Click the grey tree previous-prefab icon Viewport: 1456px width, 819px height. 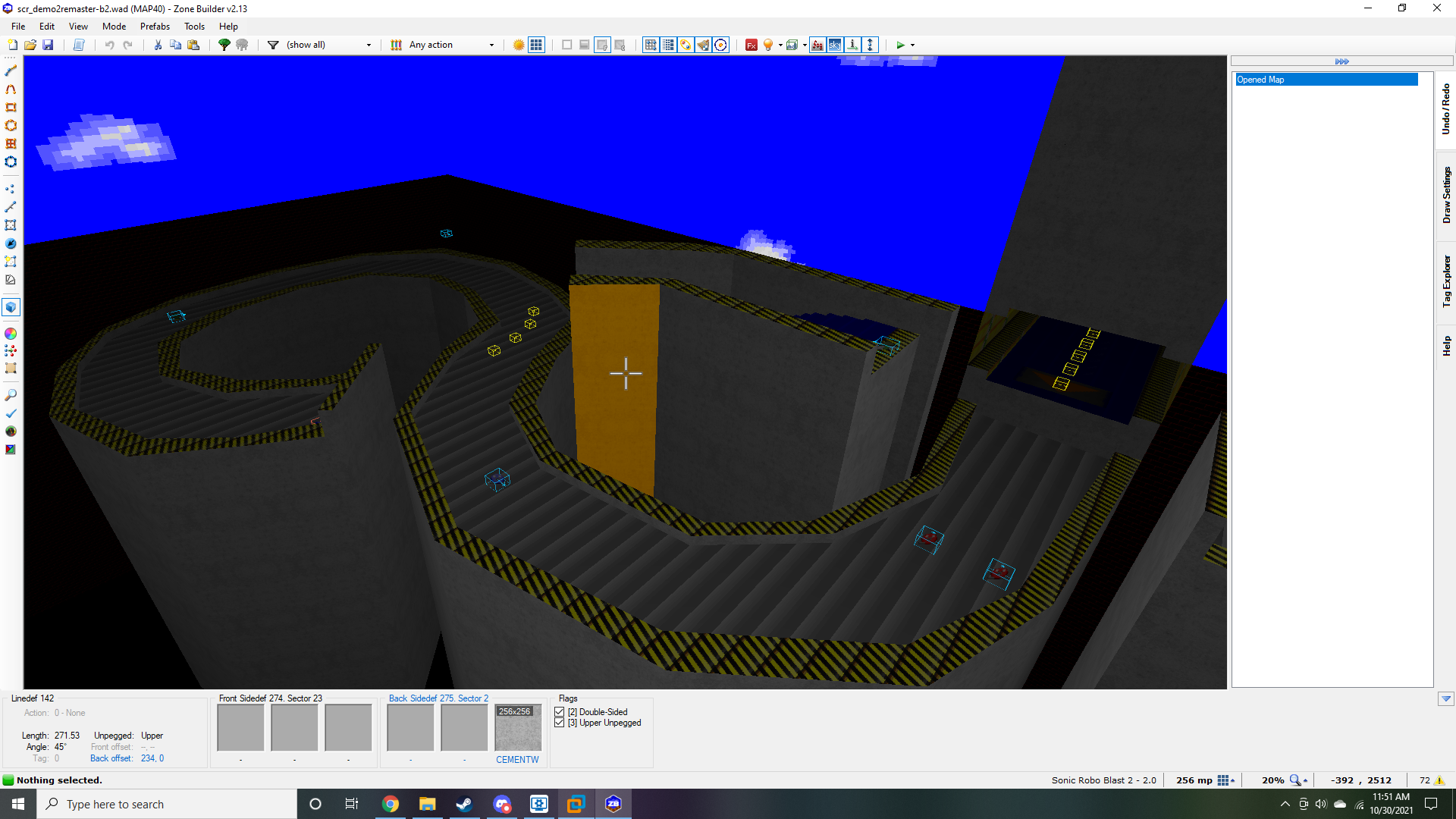click(x=242, y=45)
